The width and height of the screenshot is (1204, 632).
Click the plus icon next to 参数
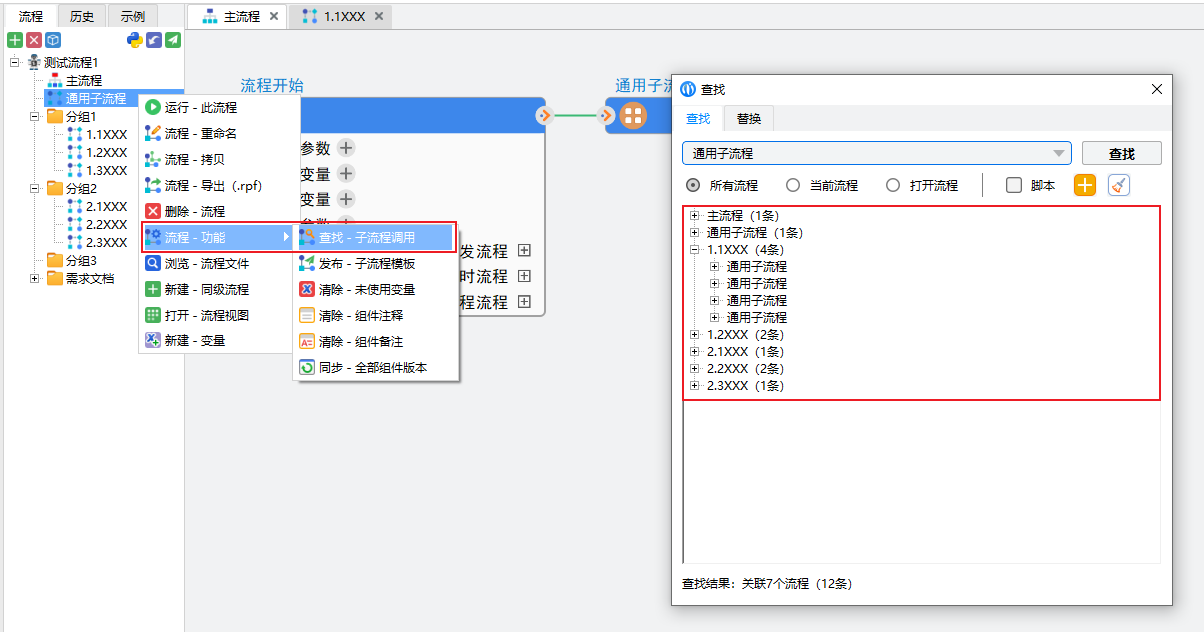point(345,148)
